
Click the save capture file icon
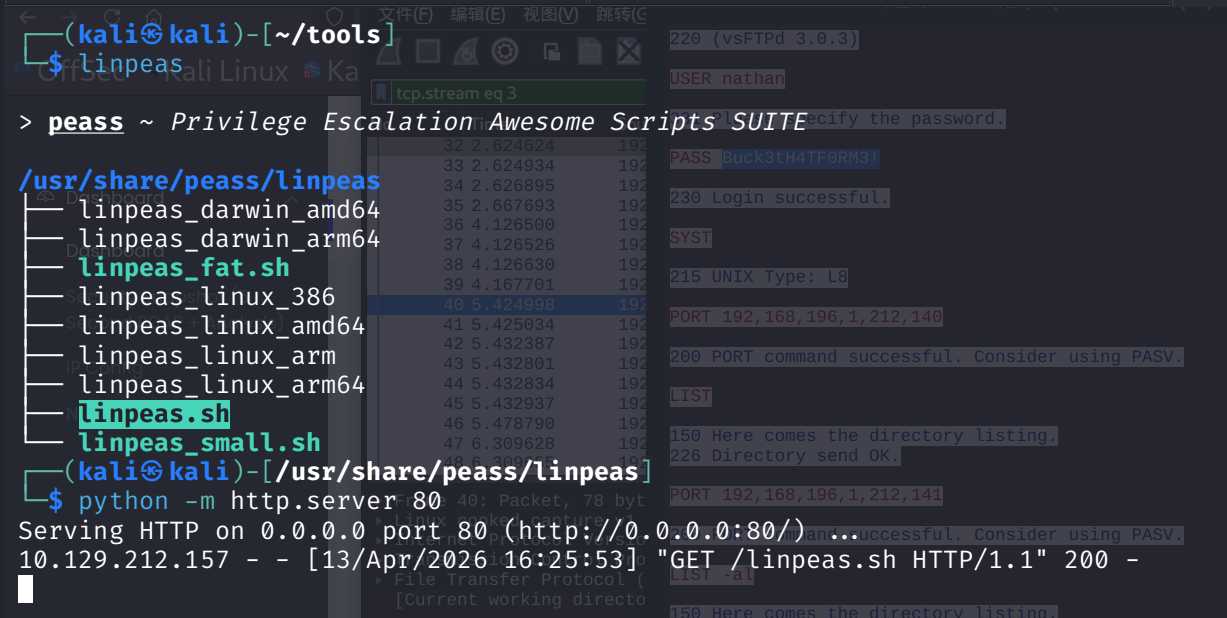[590, 51]
